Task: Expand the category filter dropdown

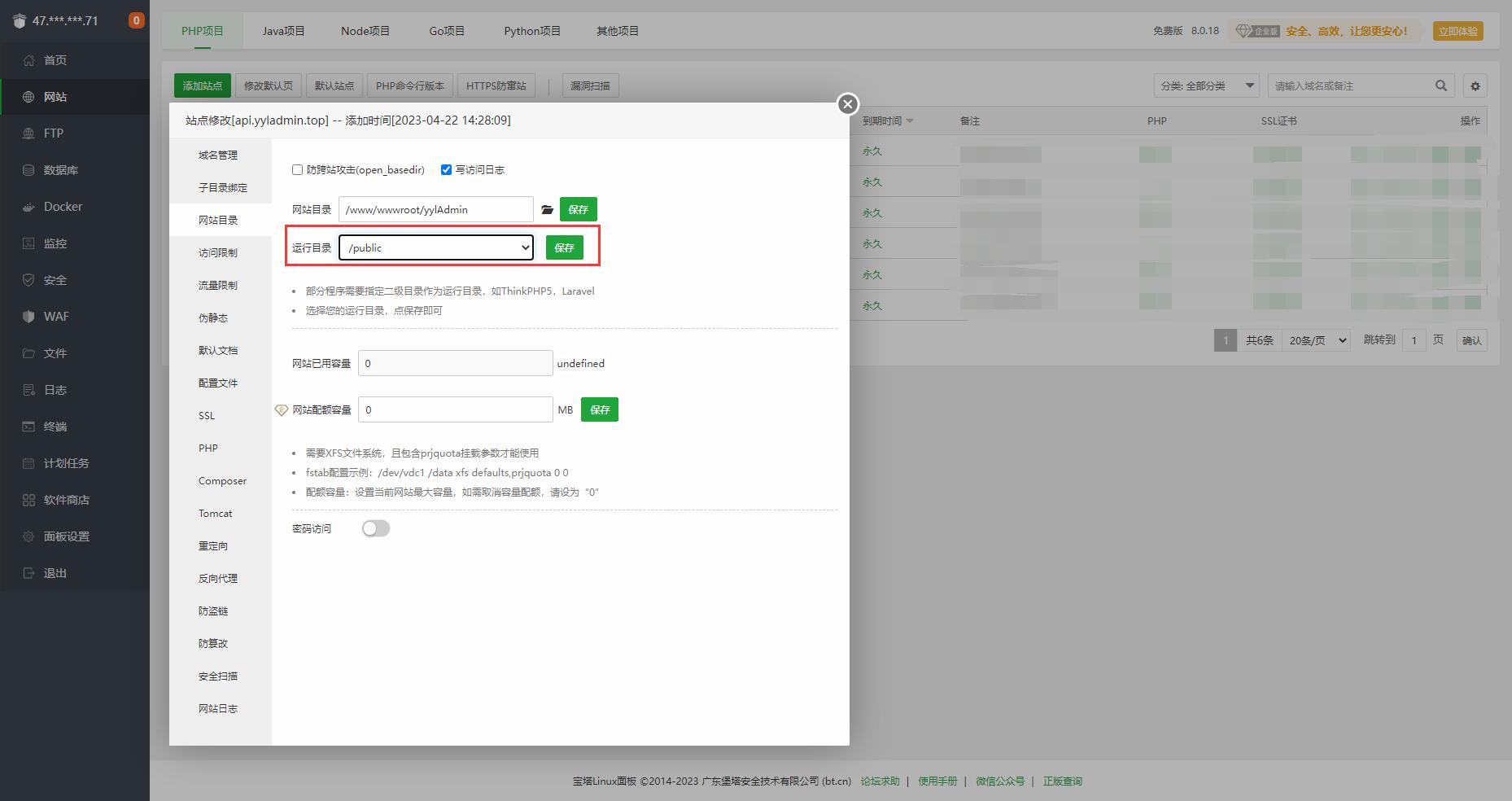Action: (x=1206, y=85)
